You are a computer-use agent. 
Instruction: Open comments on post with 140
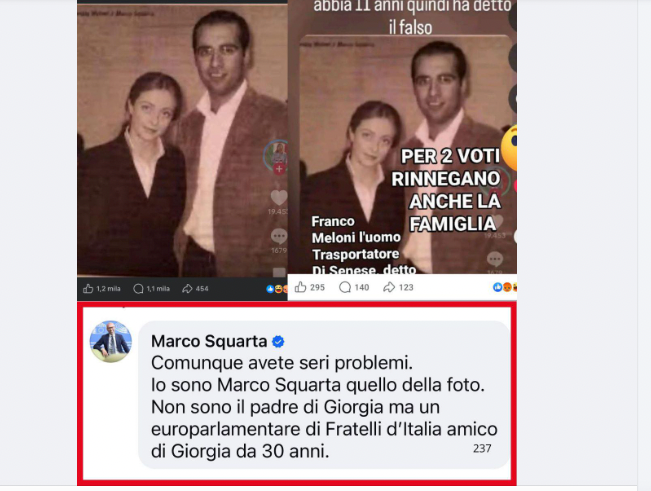(x=345, y=287)
